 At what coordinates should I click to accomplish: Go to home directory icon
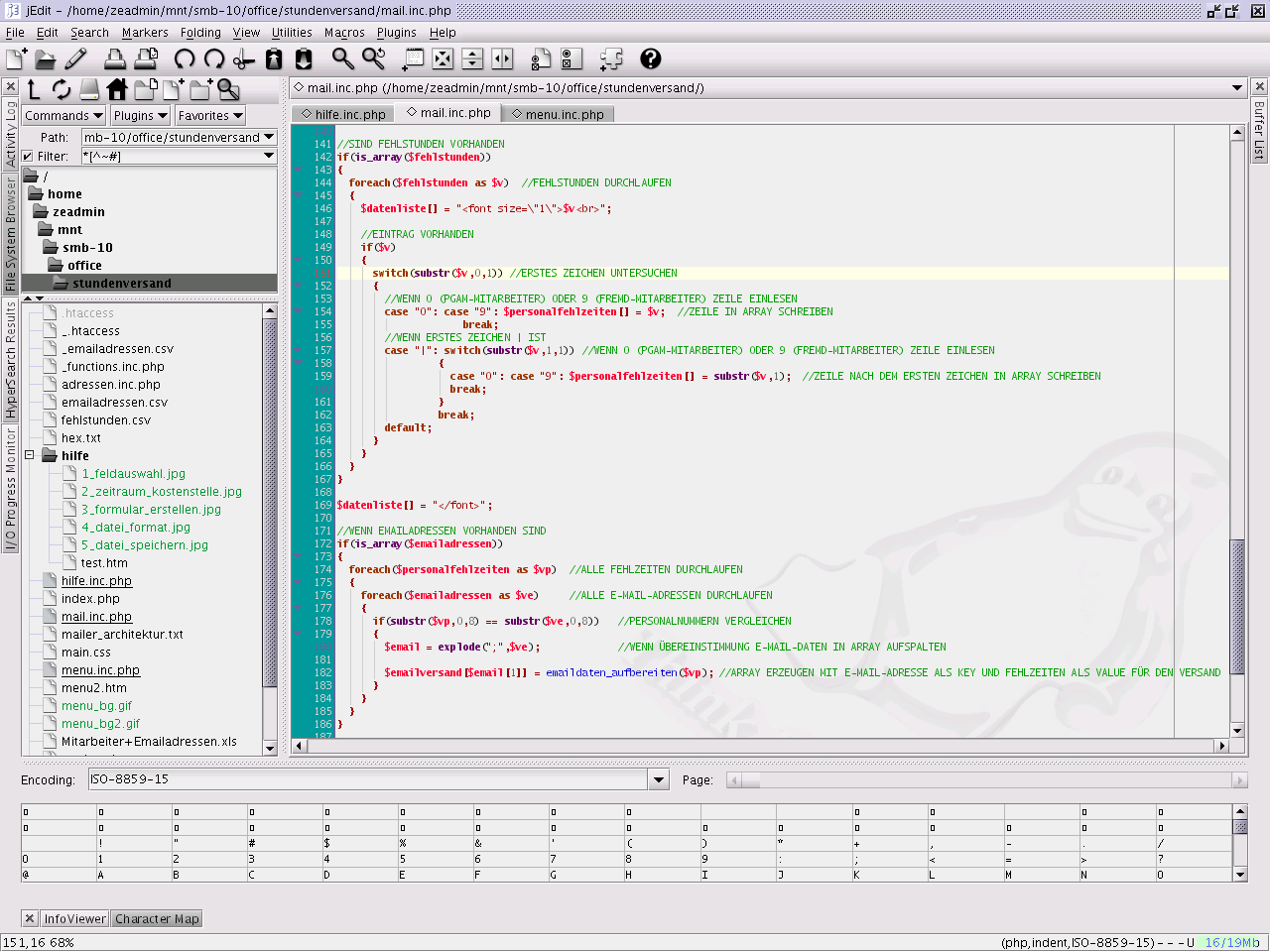117,90
